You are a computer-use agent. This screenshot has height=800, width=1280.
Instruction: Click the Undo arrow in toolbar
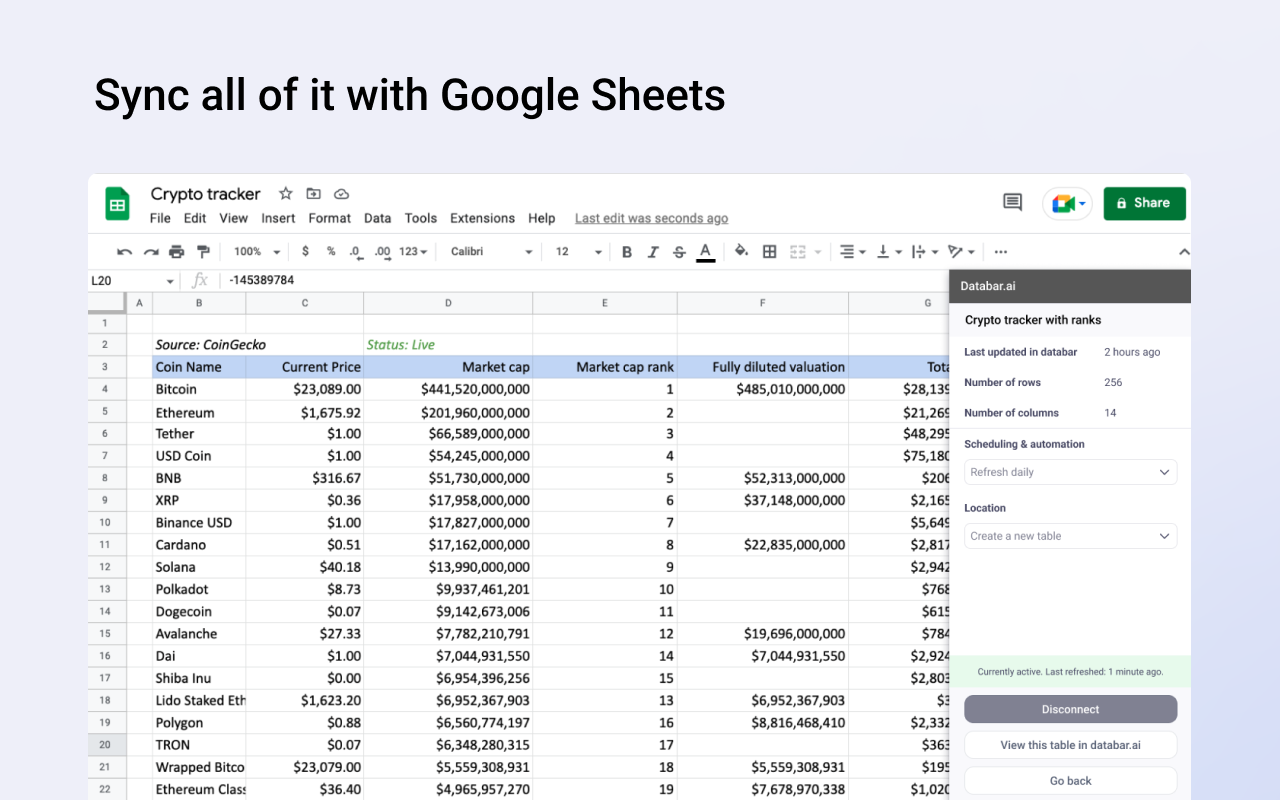(x=124, y=252)
